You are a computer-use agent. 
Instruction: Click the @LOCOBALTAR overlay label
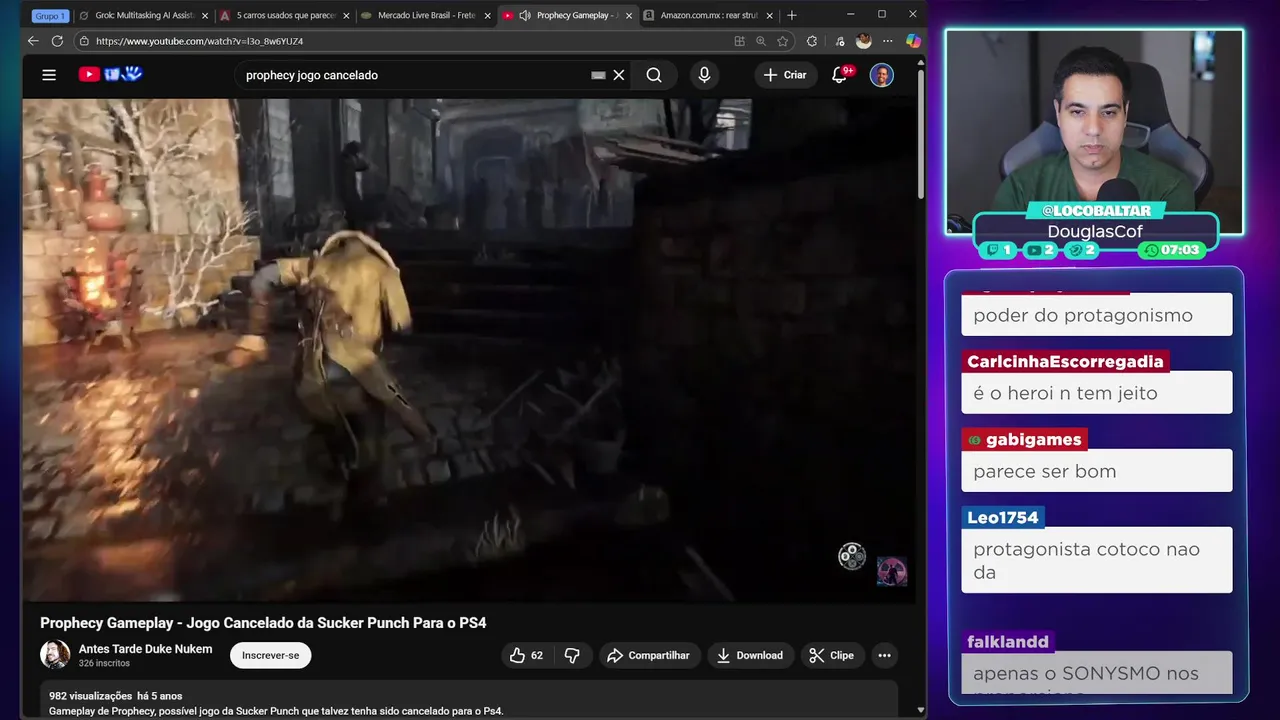click(x=1095, y=211)
